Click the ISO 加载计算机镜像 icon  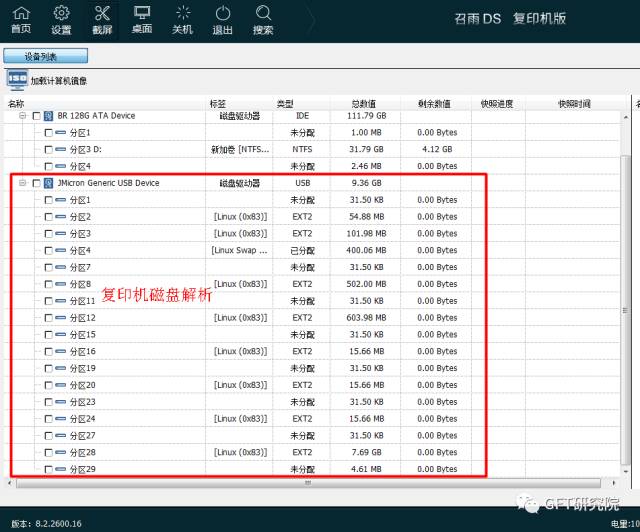(17, 80)
